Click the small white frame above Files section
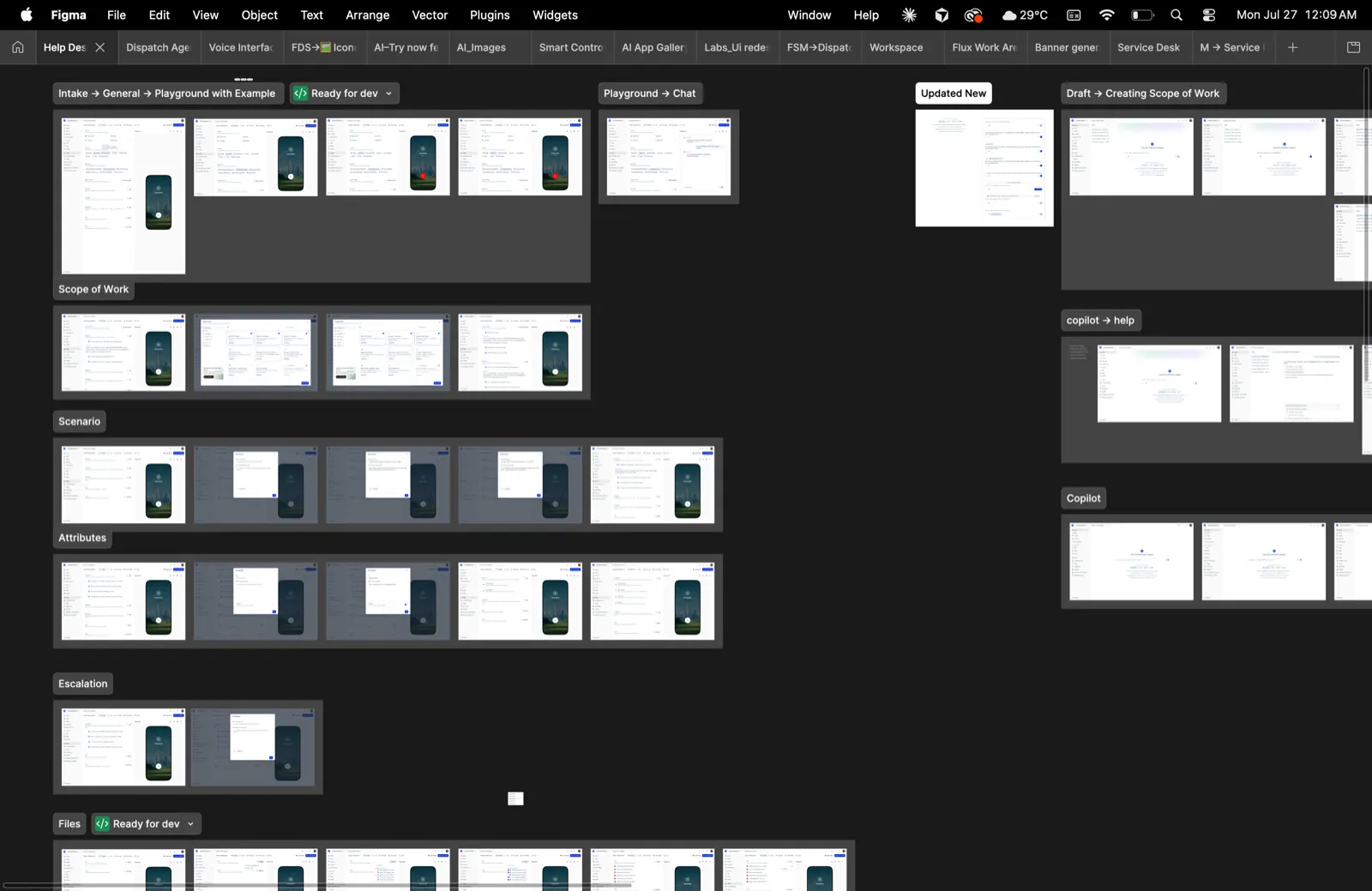The height and width of the screenshot is (891, 1372). coord(515,798)
